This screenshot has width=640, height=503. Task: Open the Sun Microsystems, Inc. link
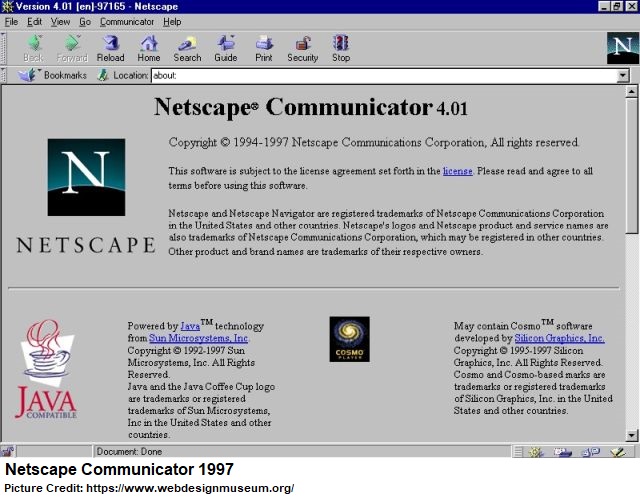point(199,339)
